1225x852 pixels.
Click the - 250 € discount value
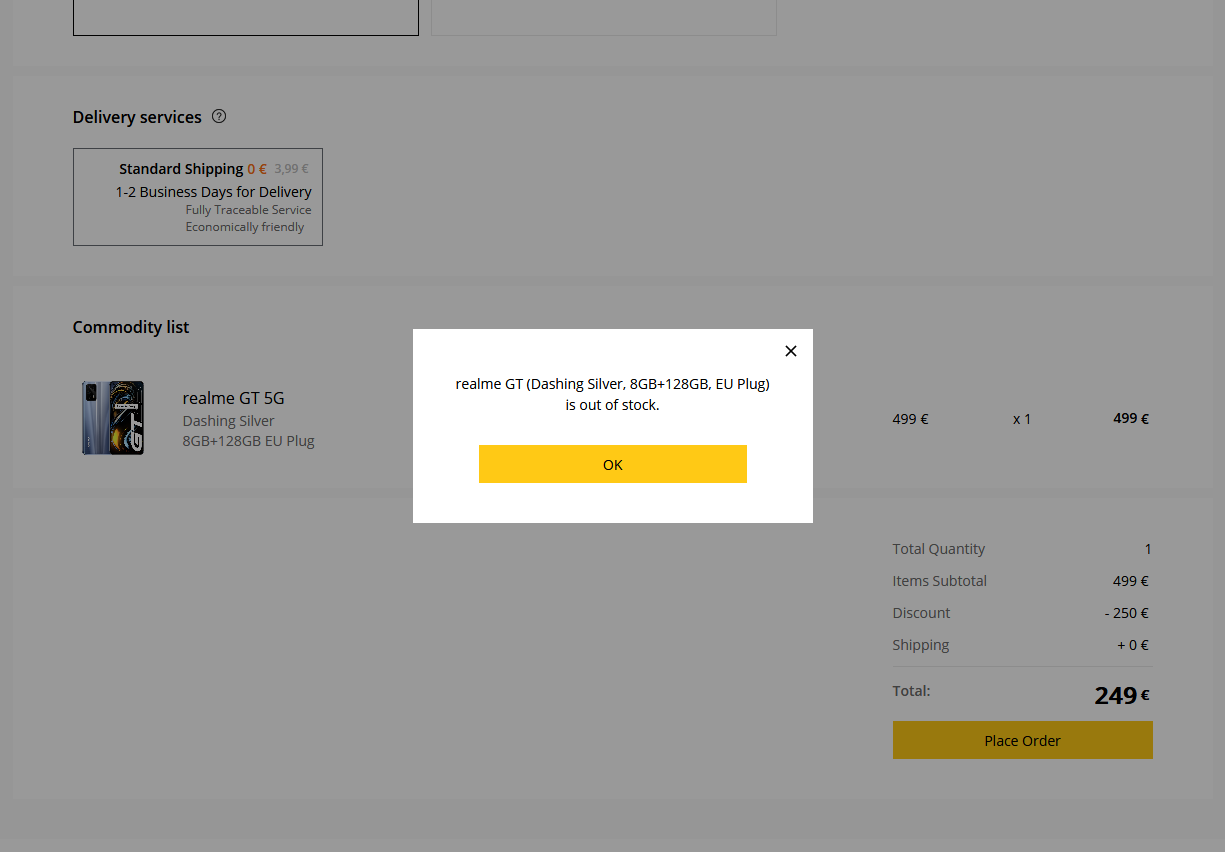1127,613
